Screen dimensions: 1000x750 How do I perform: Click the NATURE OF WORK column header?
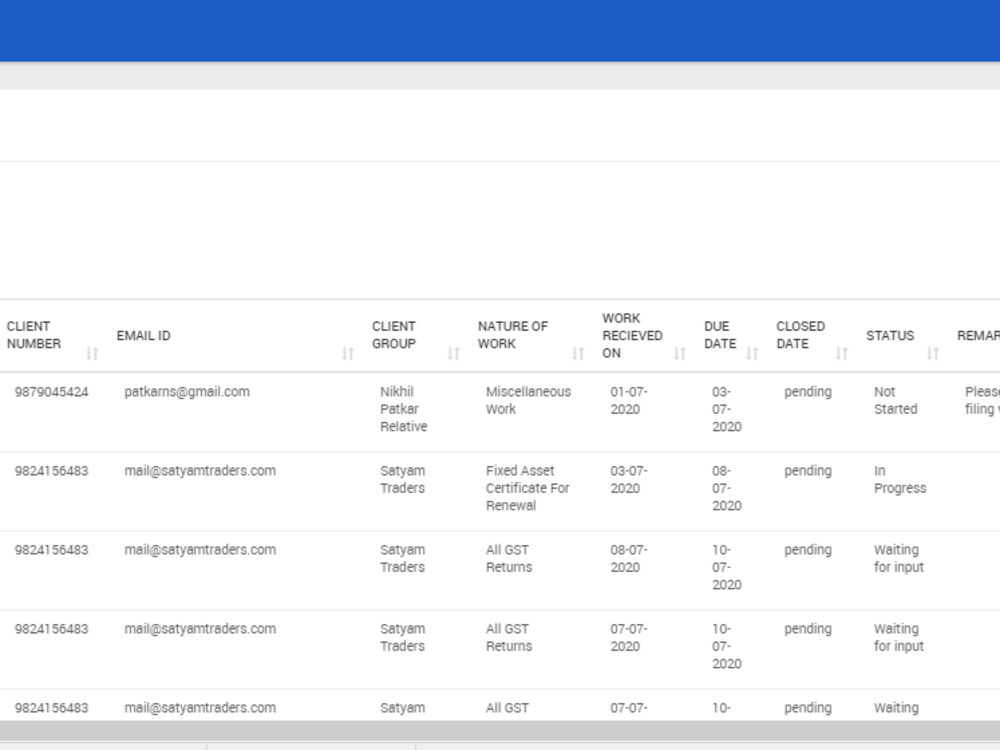point(513,335)
